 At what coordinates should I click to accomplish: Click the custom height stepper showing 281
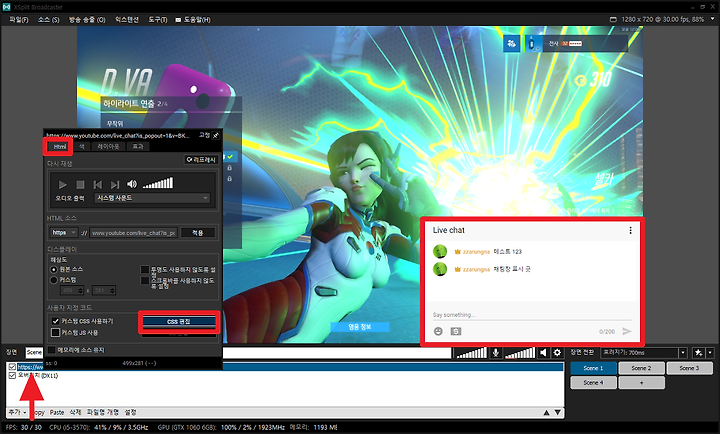tap(104, 290)
